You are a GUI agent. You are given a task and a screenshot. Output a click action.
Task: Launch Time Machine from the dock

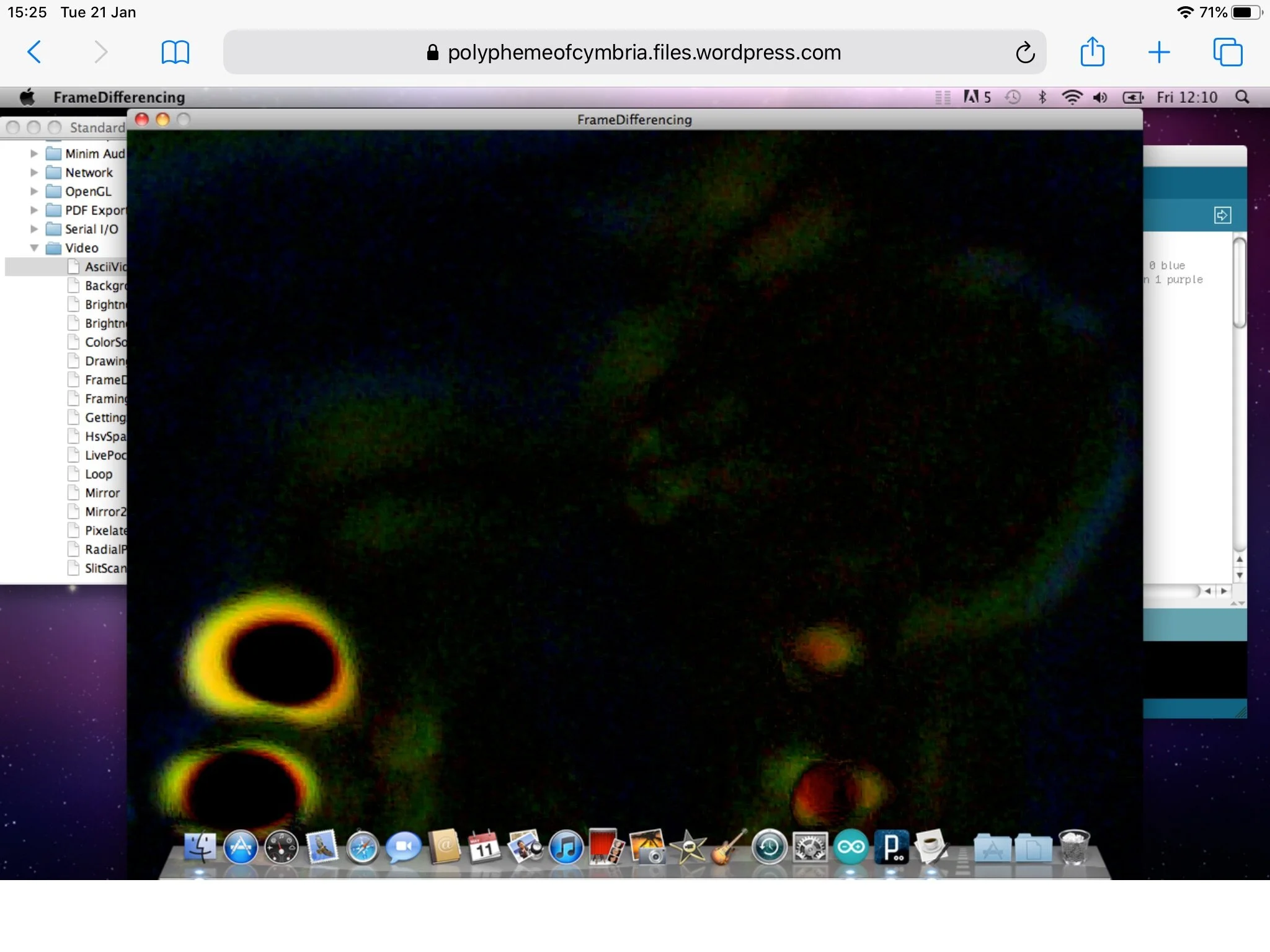pyautogui.click(x=769, y=847)
